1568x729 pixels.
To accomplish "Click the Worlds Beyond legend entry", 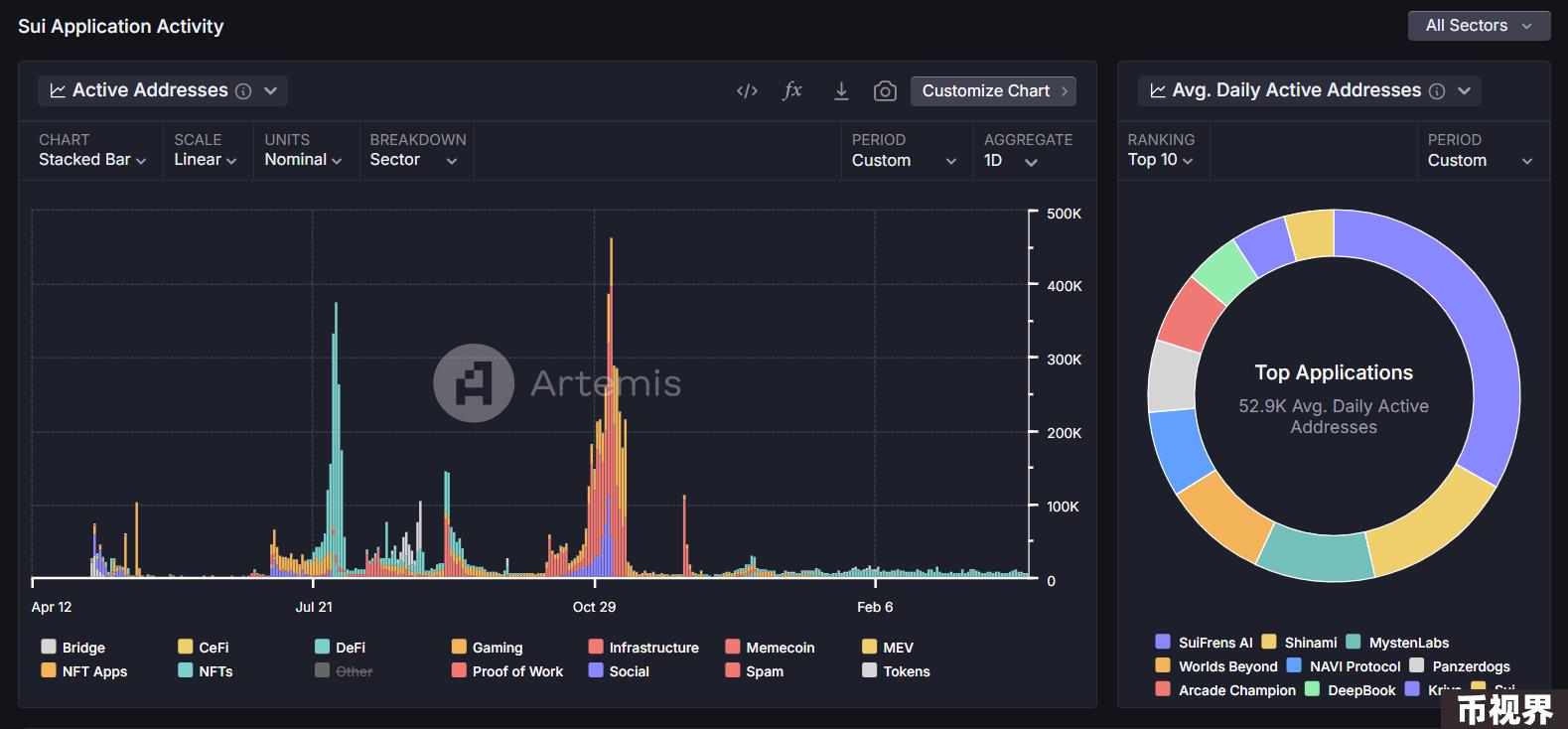I will tap(1217, 666).
